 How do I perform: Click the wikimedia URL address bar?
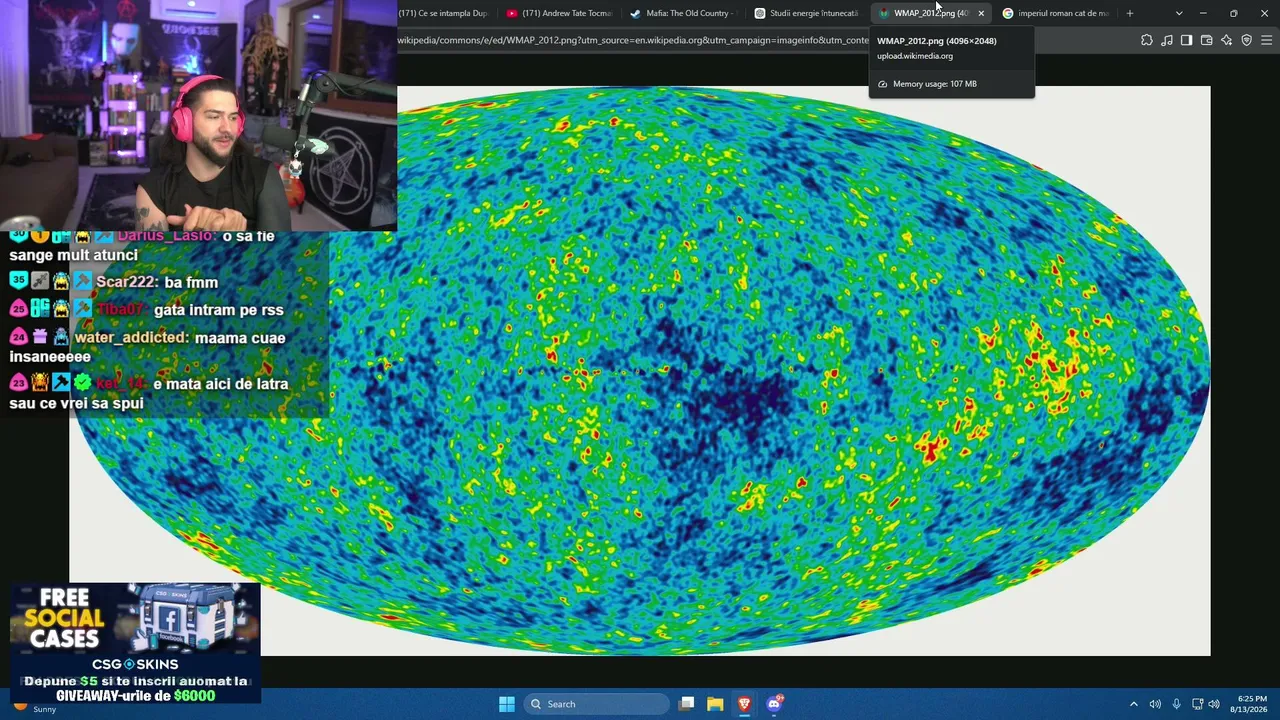(633, 40)
